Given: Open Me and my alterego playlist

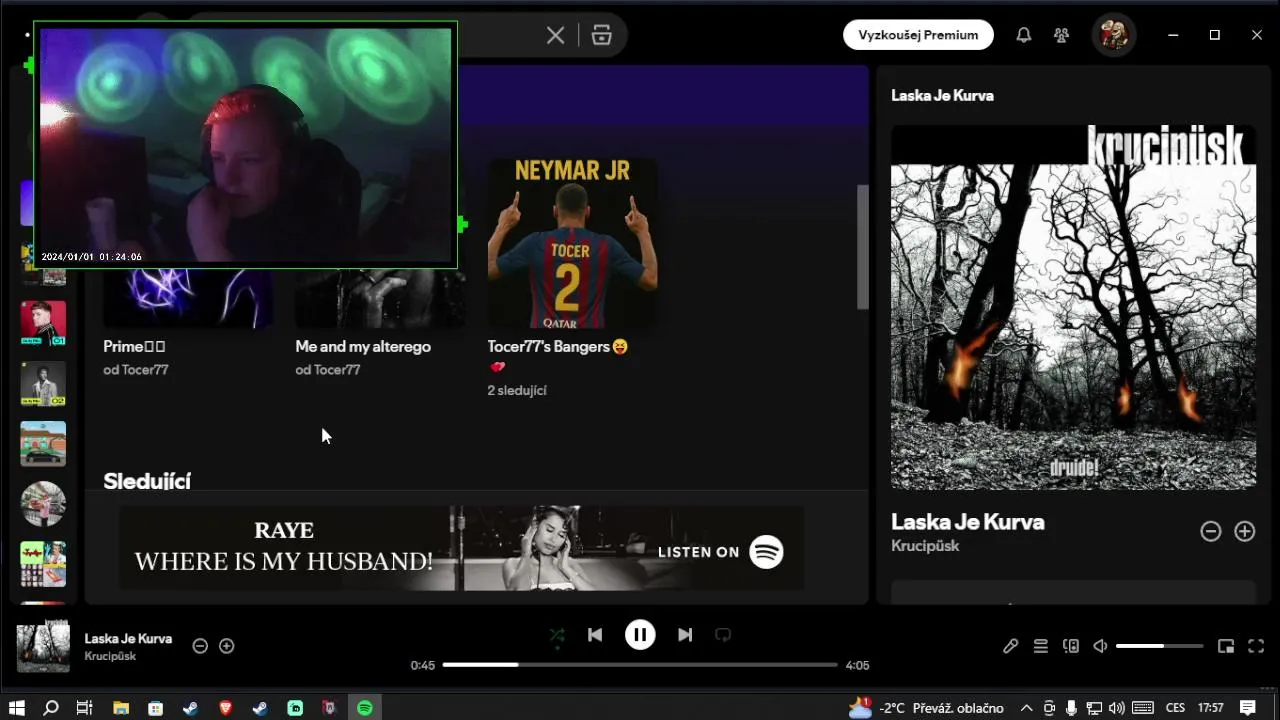Looking at the screenshot, I should [363, 346].
